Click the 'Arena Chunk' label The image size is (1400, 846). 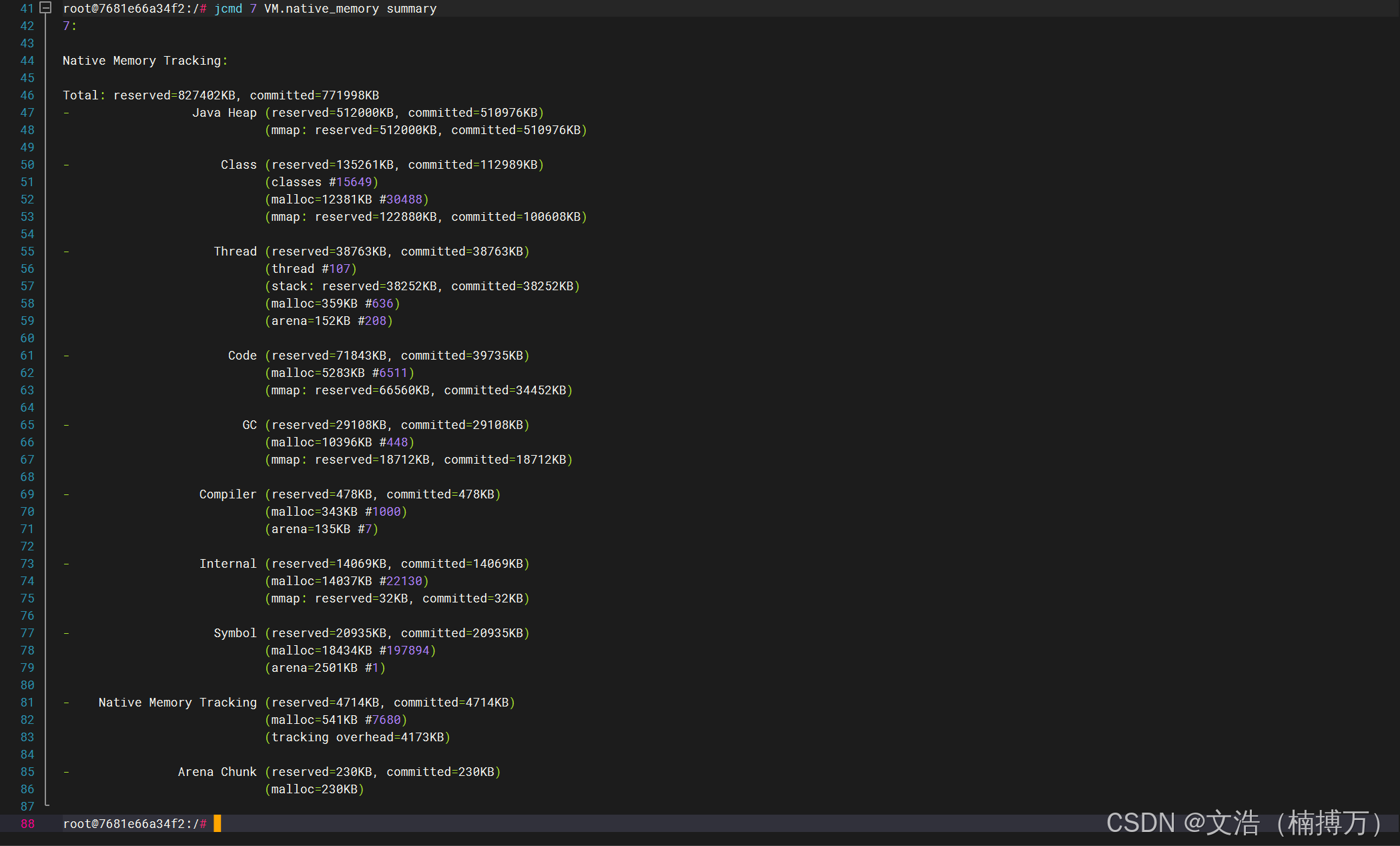[x=217, y=772]
